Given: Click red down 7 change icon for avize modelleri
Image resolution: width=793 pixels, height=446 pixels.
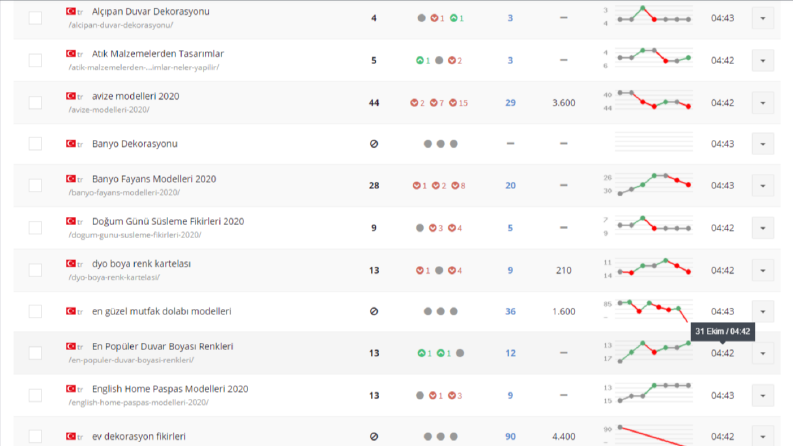Looking at the screenshot, I should pyautogui.click(x=433, y=103).
